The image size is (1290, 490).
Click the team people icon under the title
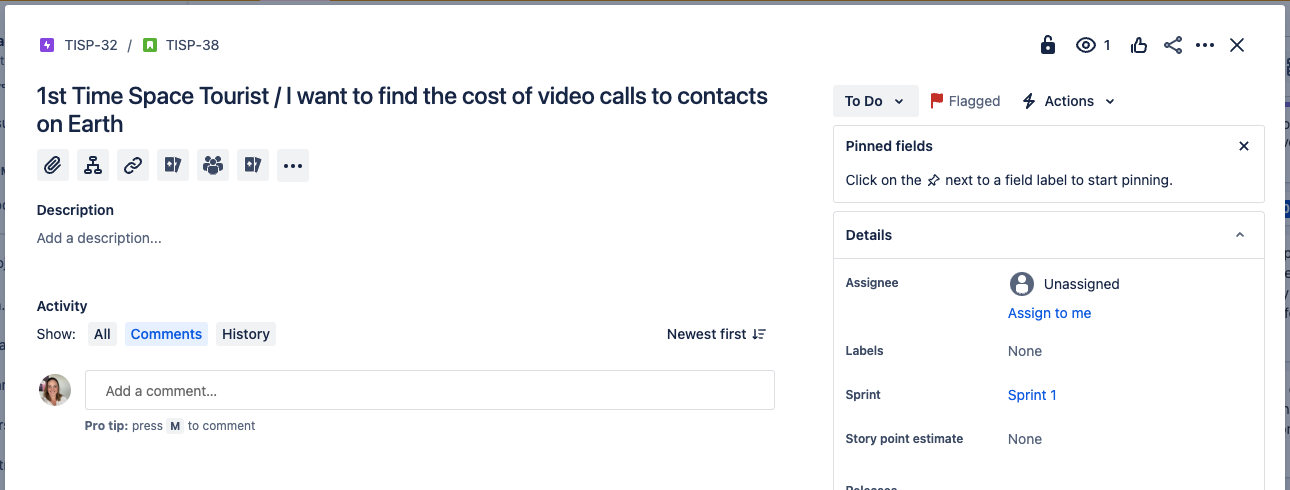[213, 165]
